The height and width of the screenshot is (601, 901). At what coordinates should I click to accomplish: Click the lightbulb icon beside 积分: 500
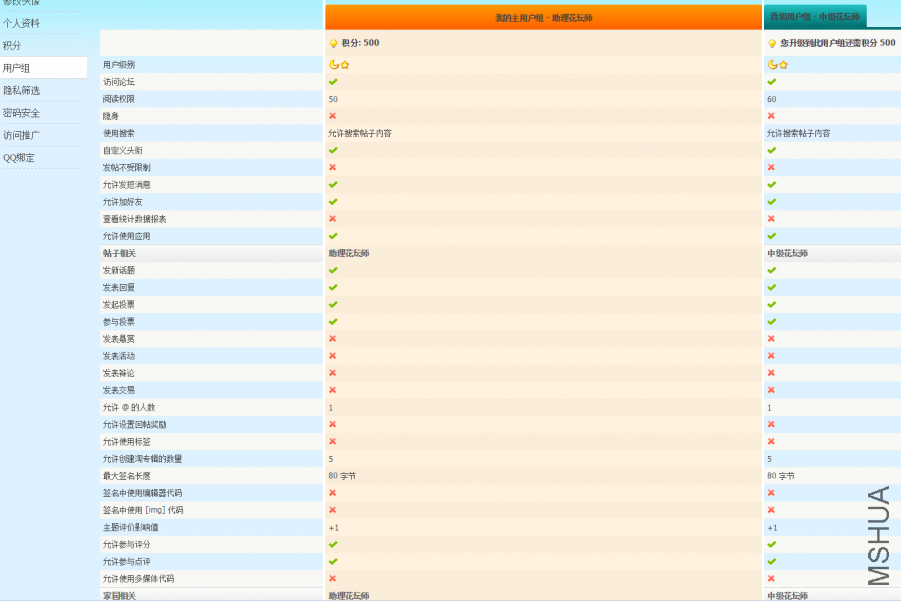333,44
